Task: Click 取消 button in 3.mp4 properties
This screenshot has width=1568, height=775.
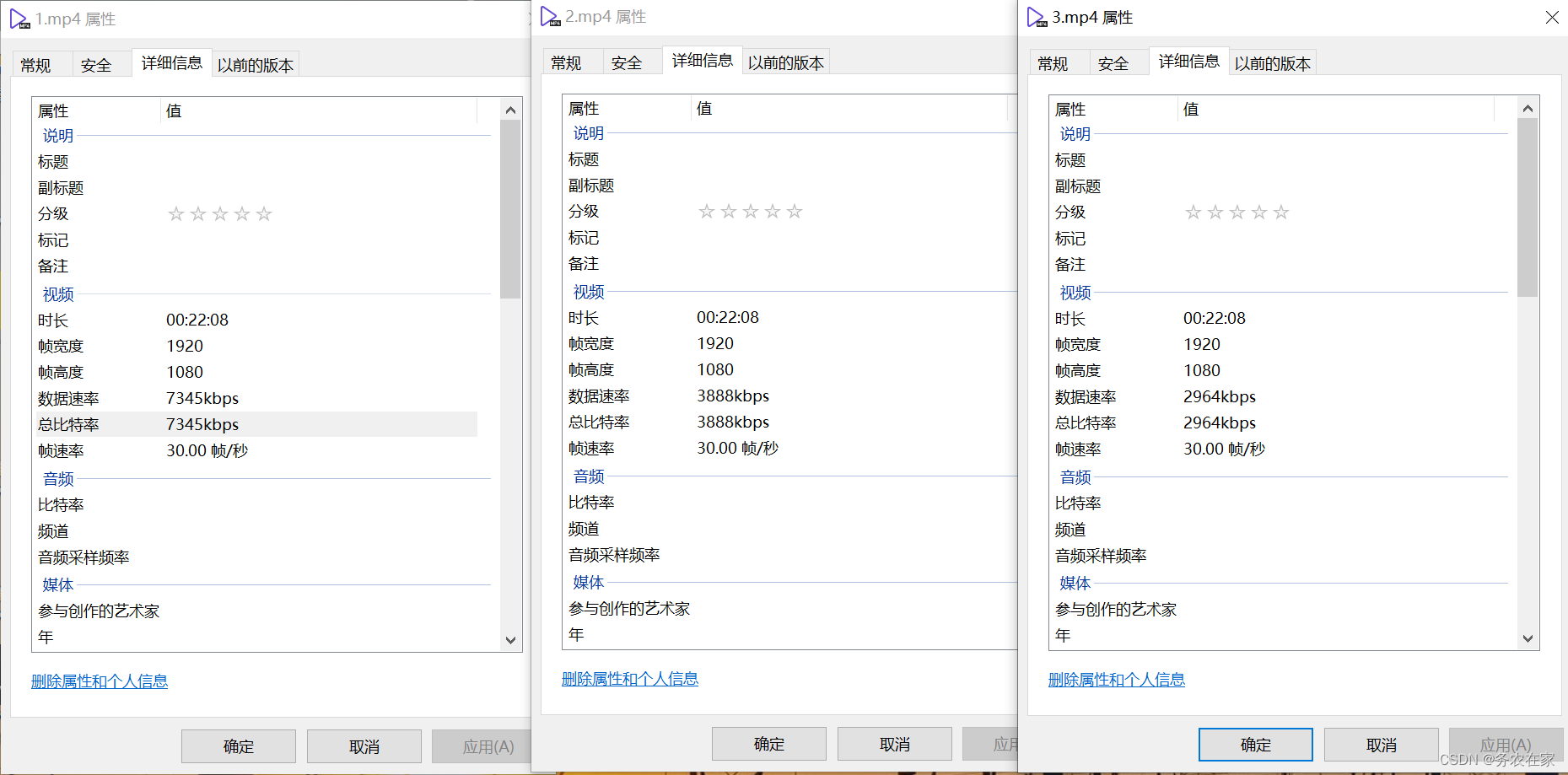Action: click(1382, 745)
